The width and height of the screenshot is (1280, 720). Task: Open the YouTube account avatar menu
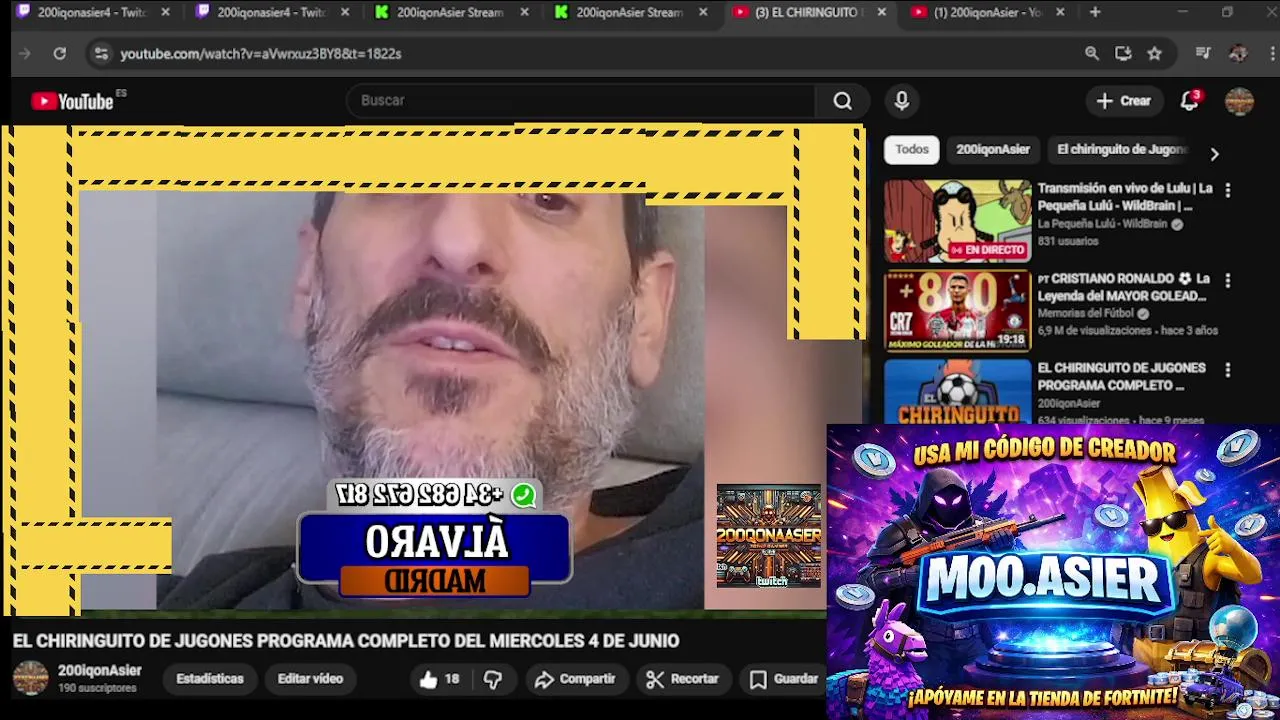[1239, 101]
